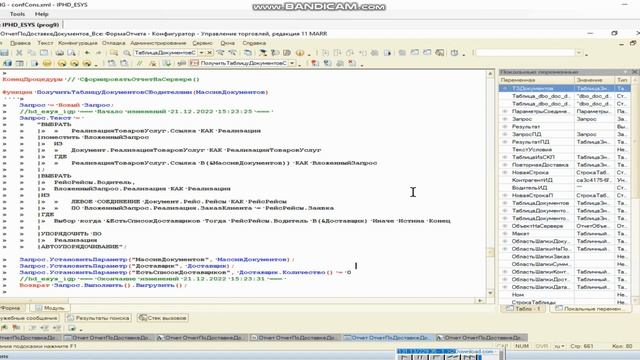Image resolution: width=640 pixels, height=360 pixels.
Task: Open the Сервис menu
Action: [202, 43]
